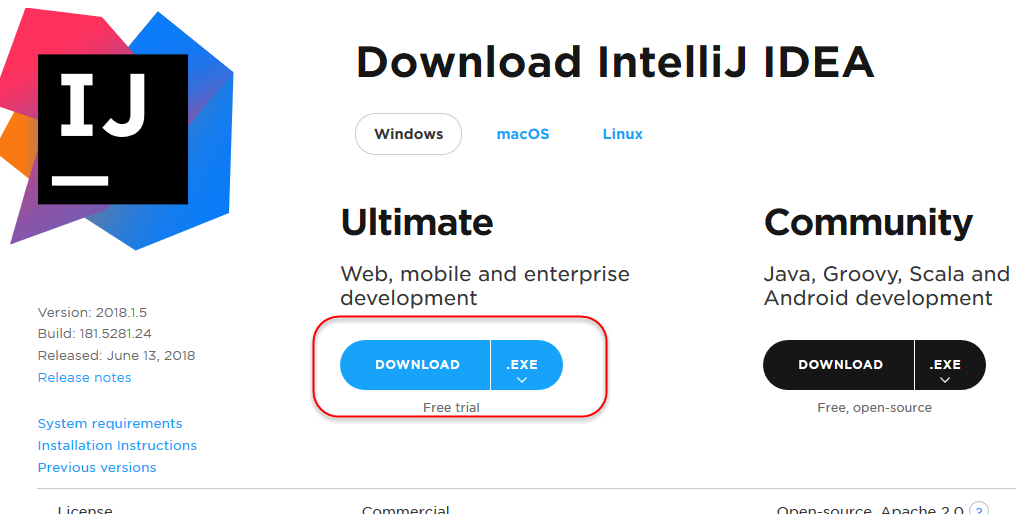Click the IntelliJ IDEA IJ logo
1016x514 pixels.
[117, 128]
